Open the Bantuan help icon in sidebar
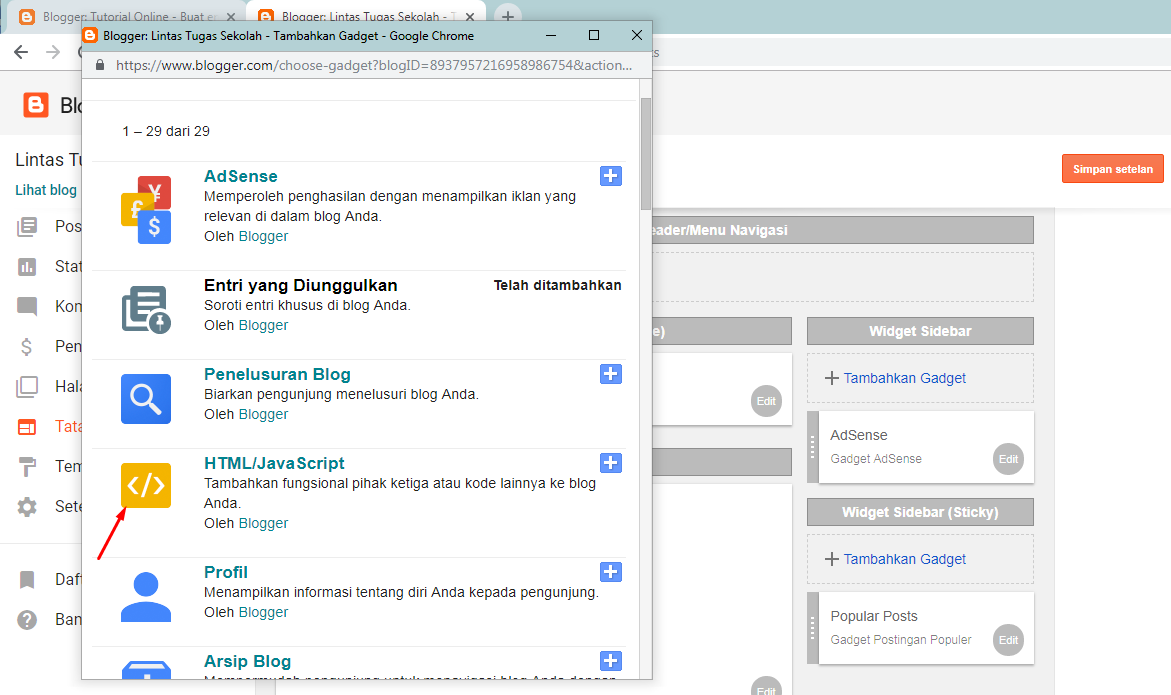 click(27, 620)
